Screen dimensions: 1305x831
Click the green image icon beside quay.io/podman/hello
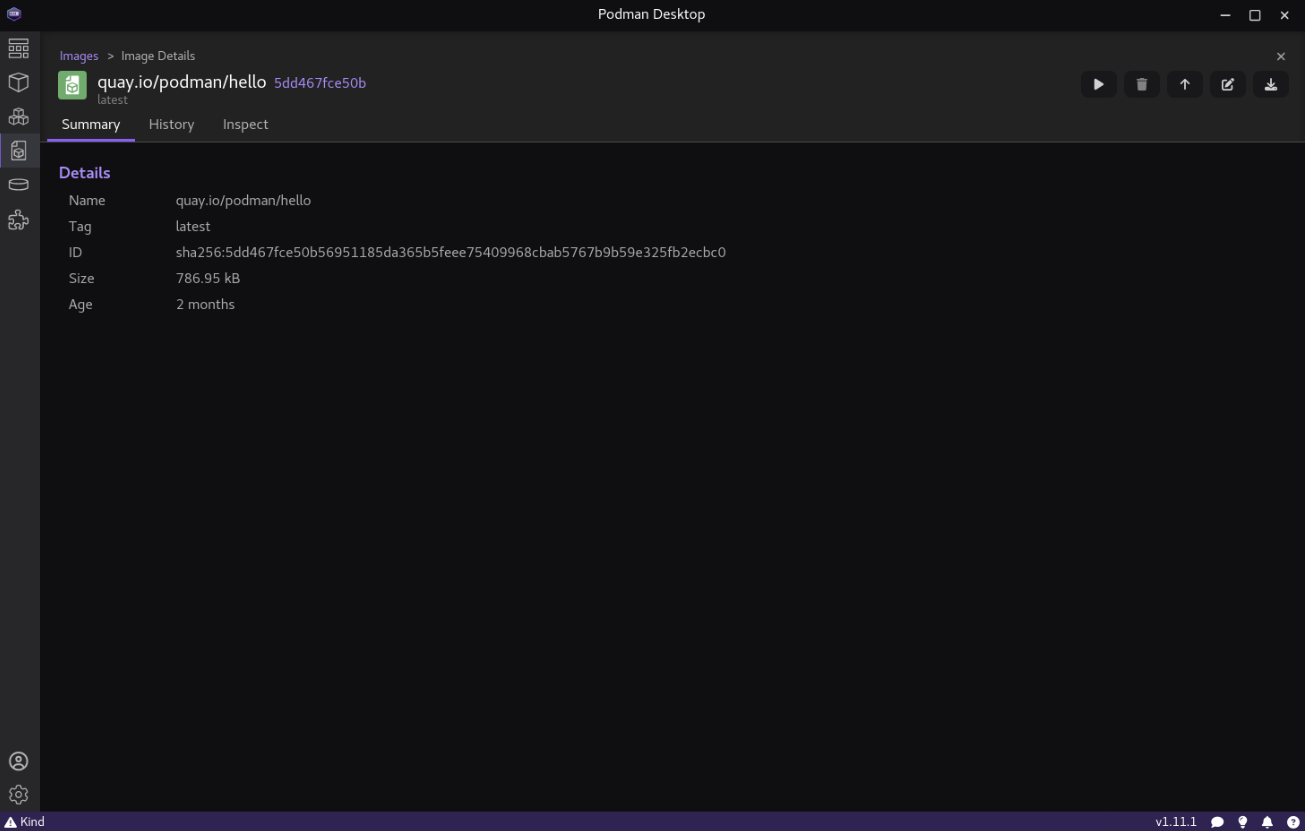click(x=72, y=85)
